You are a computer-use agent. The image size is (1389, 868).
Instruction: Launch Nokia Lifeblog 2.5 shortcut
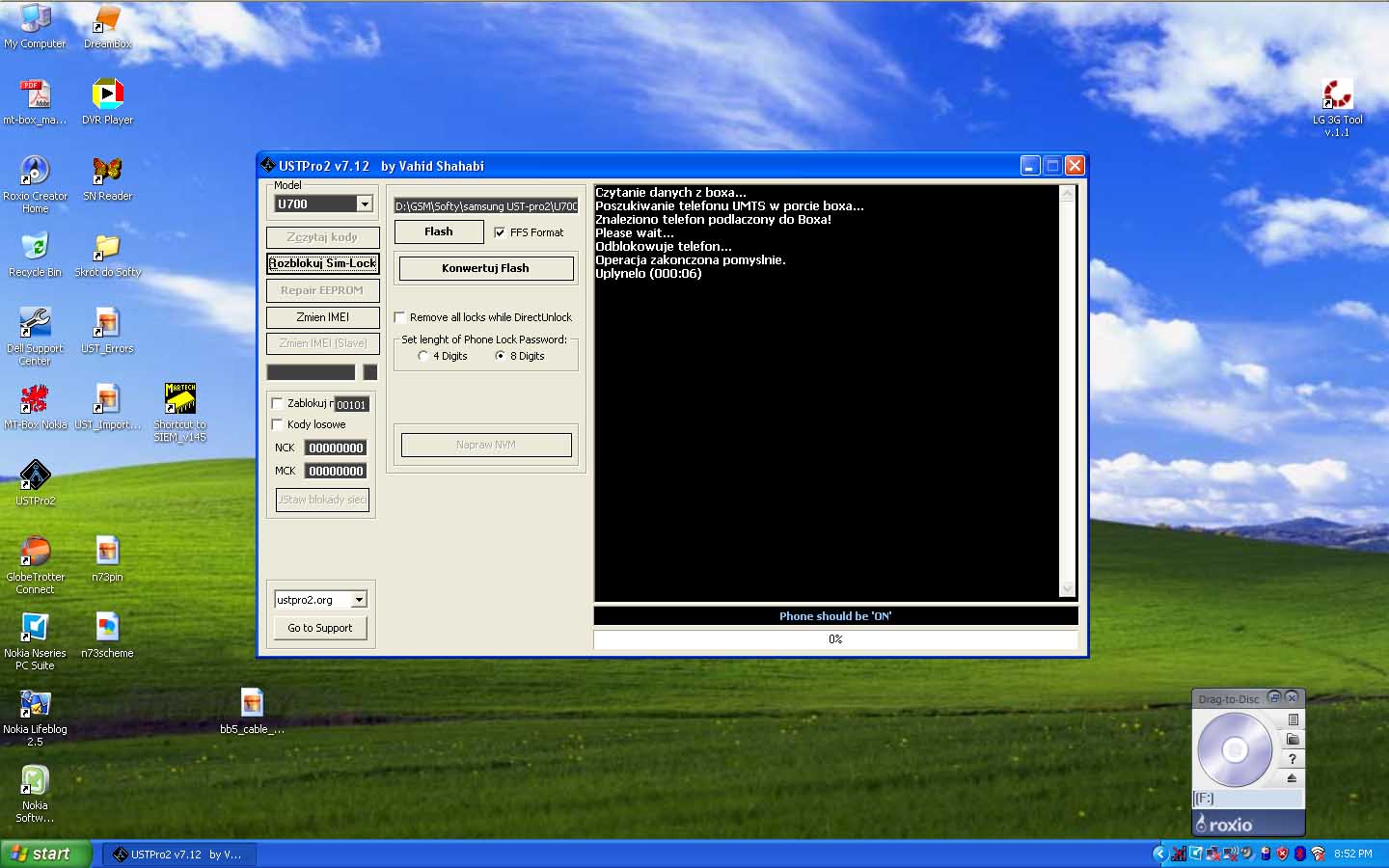pos(35,704)
